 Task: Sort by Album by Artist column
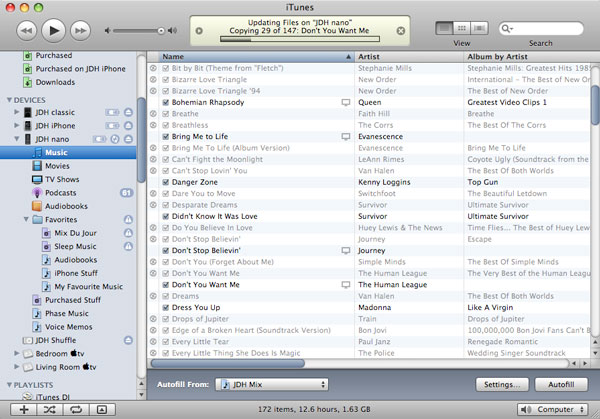point(527,57)
